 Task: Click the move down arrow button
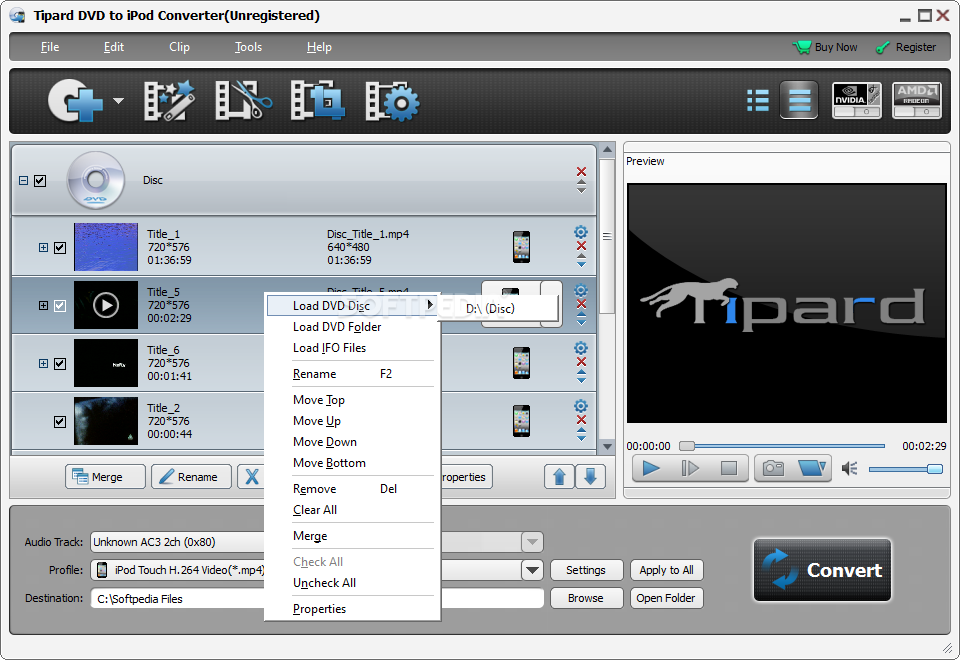[x=590, y=477]
